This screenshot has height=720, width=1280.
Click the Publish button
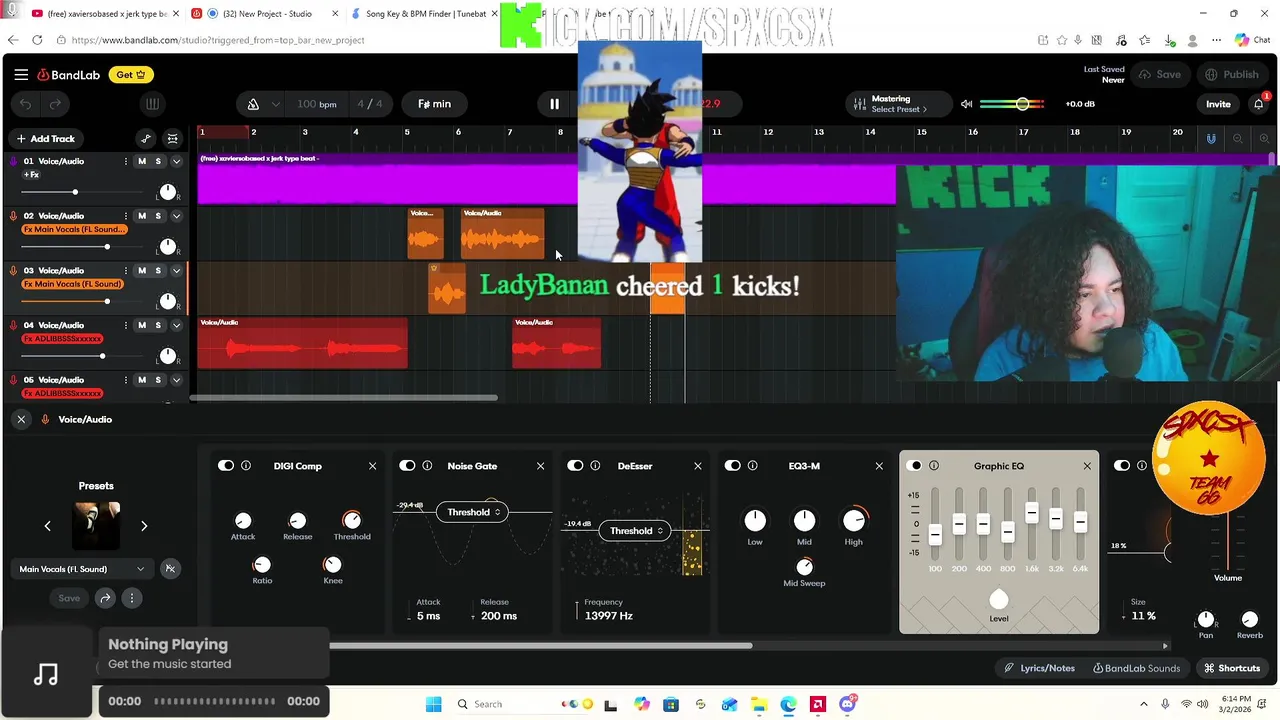click(1232, 75)
